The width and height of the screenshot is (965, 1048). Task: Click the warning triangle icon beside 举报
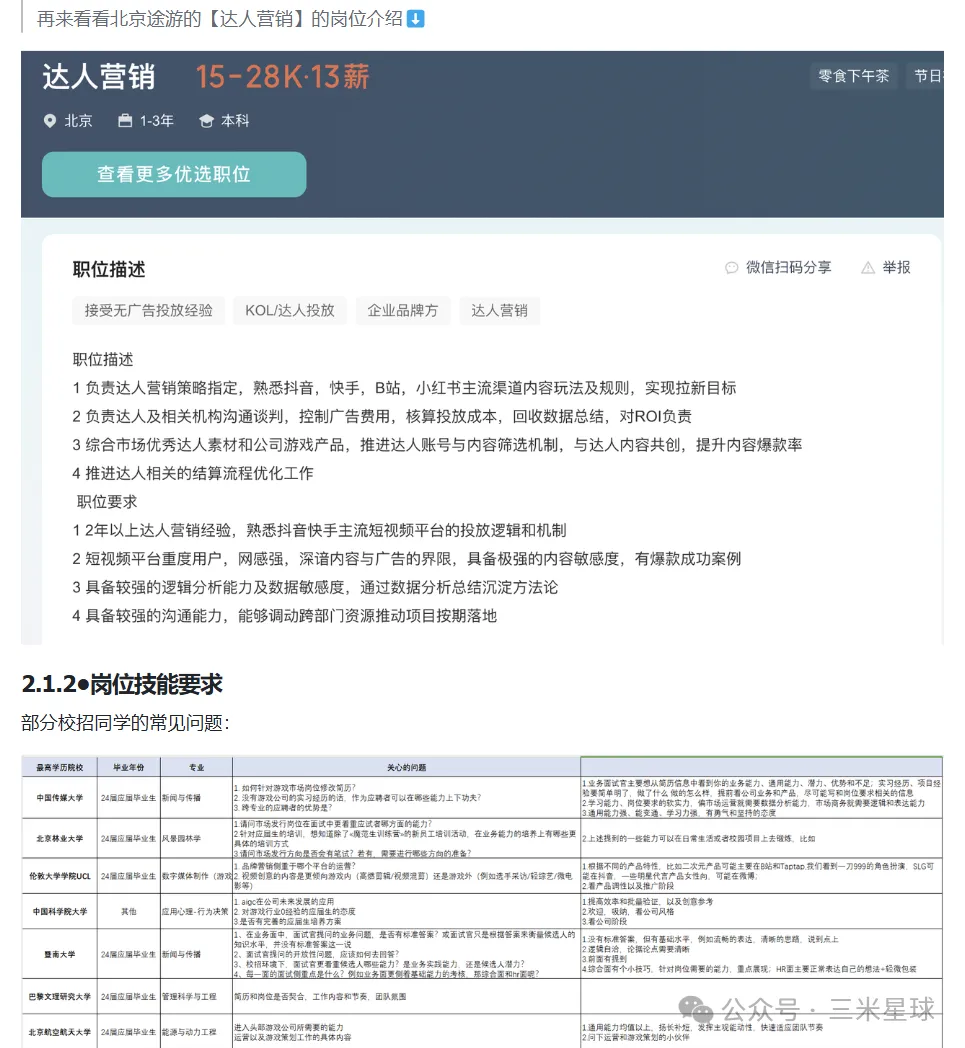[x=867, y=268]
